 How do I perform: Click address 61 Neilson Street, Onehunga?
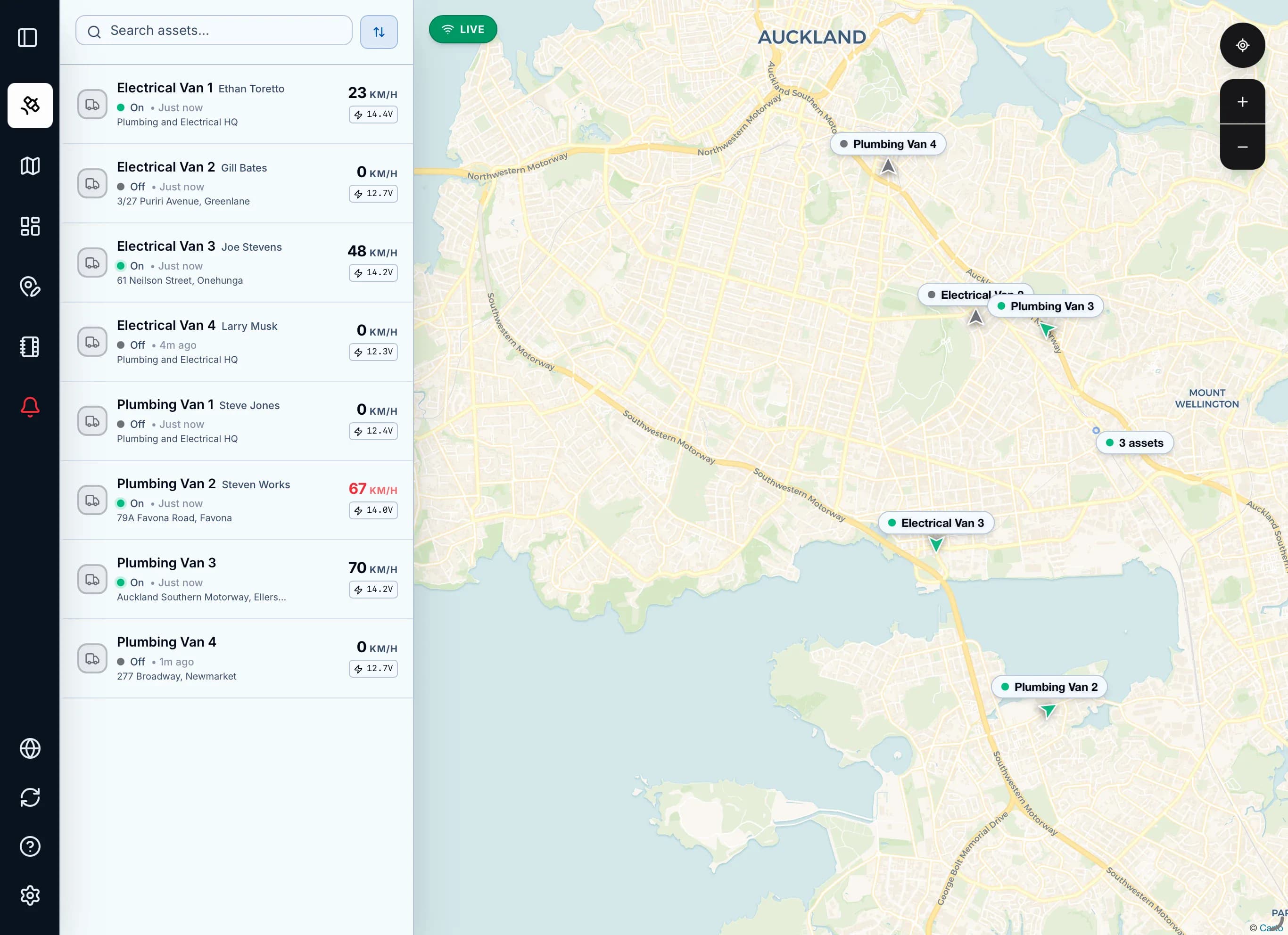(x=180, y=280)
